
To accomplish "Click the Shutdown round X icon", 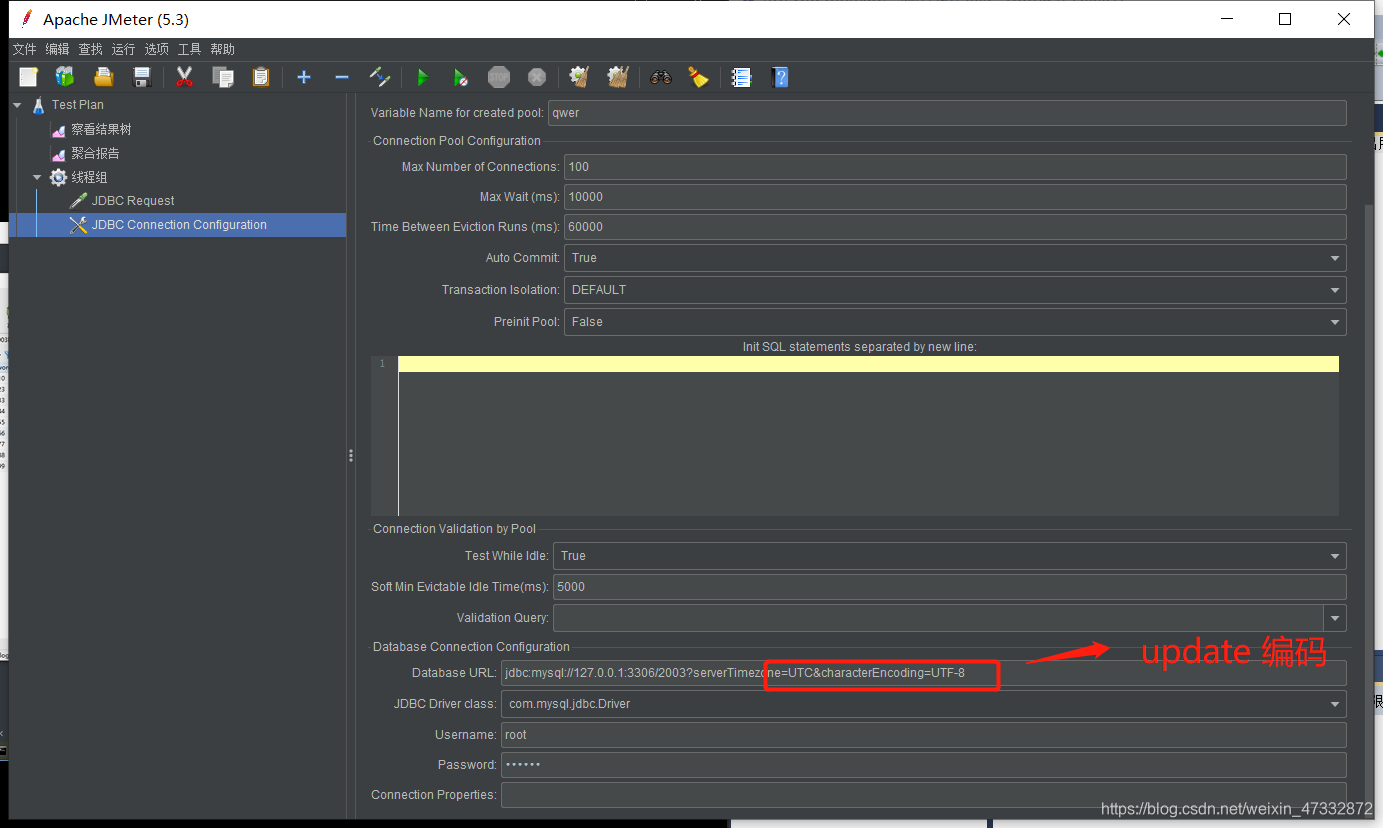I will [537, 77].
